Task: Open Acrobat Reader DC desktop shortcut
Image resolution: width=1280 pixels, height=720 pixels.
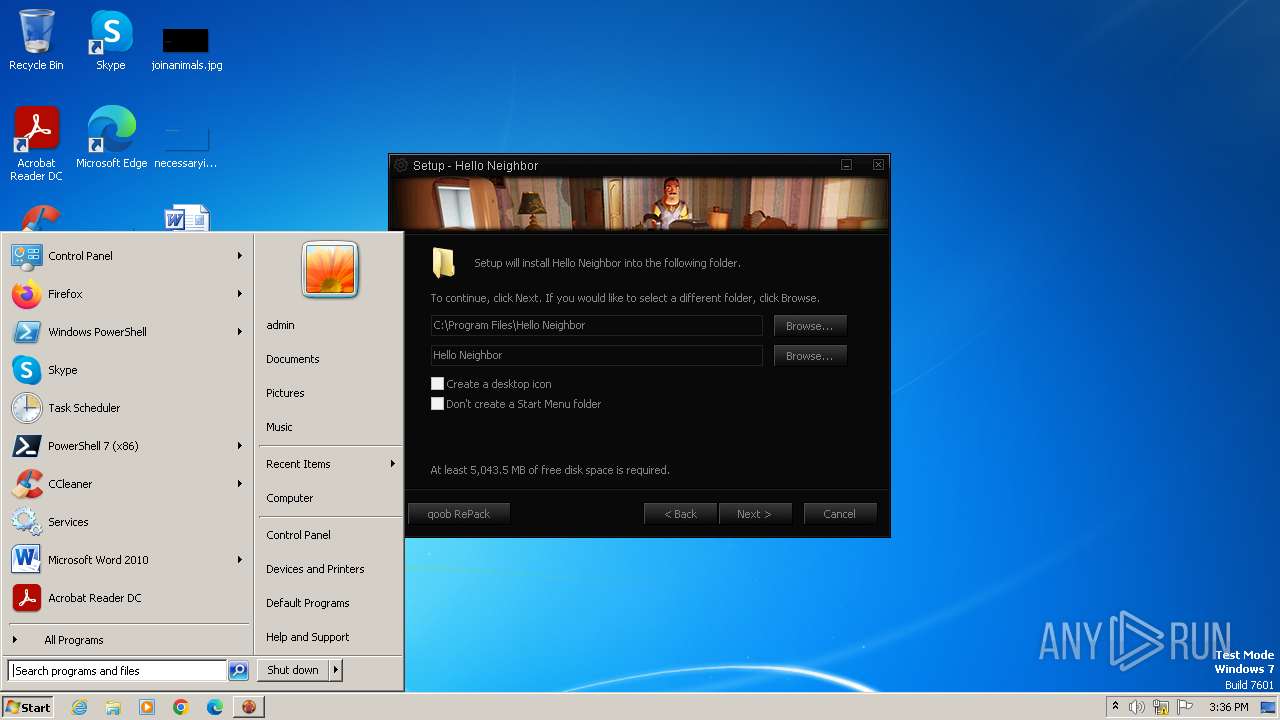Action: click(x=36, y=143)
